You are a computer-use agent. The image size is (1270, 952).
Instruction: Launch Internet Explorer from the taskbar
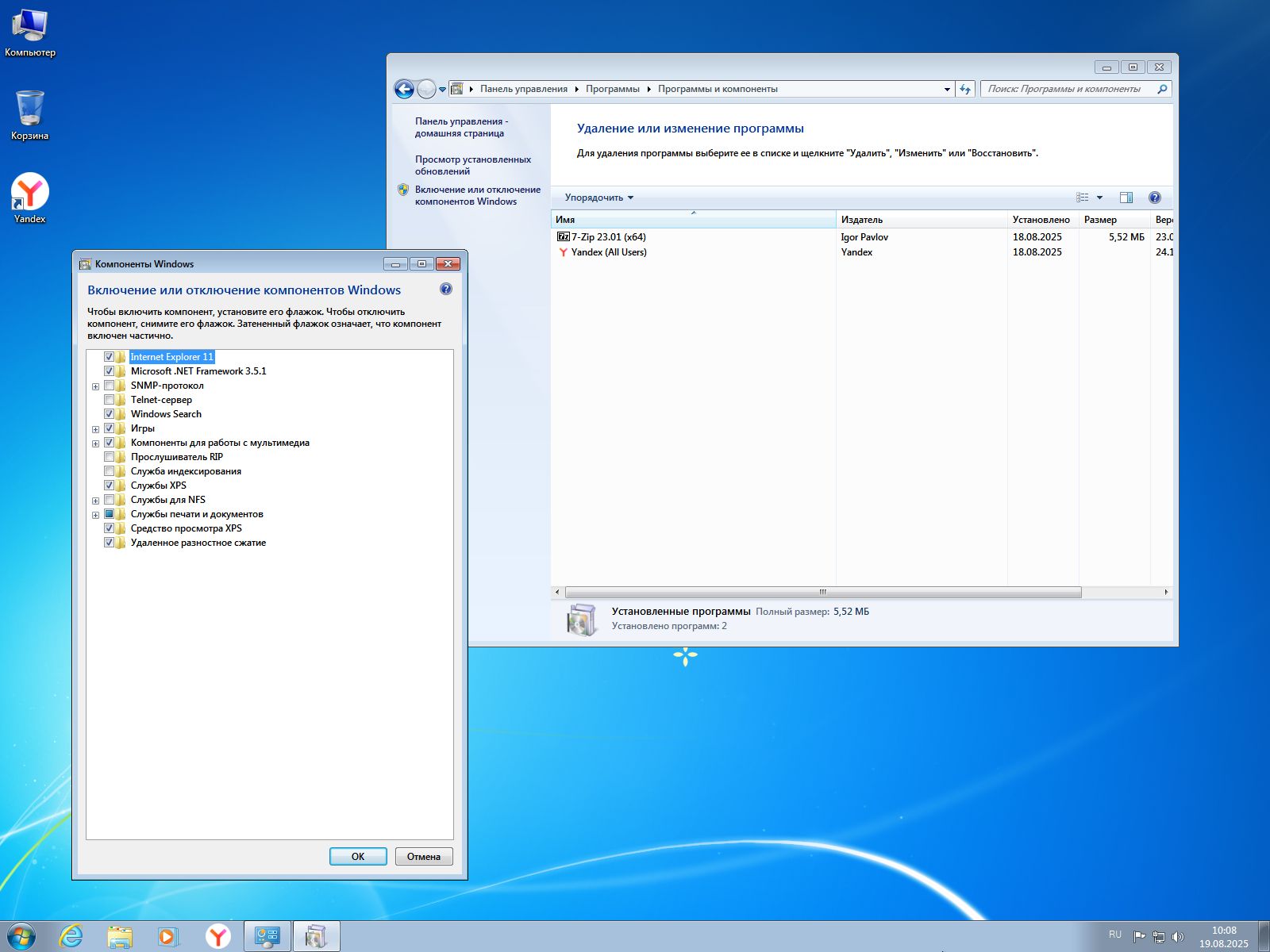(71, 937)
